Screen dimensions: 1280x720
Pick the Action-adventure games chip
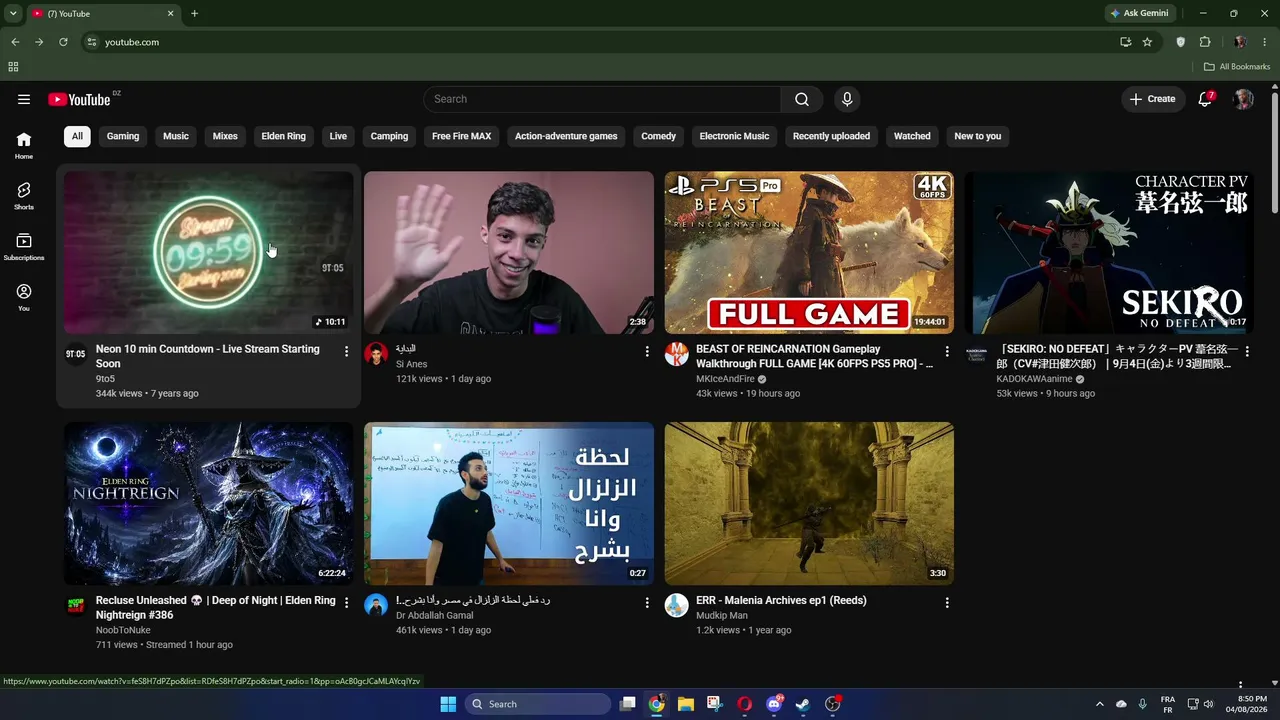coord(566,136)
